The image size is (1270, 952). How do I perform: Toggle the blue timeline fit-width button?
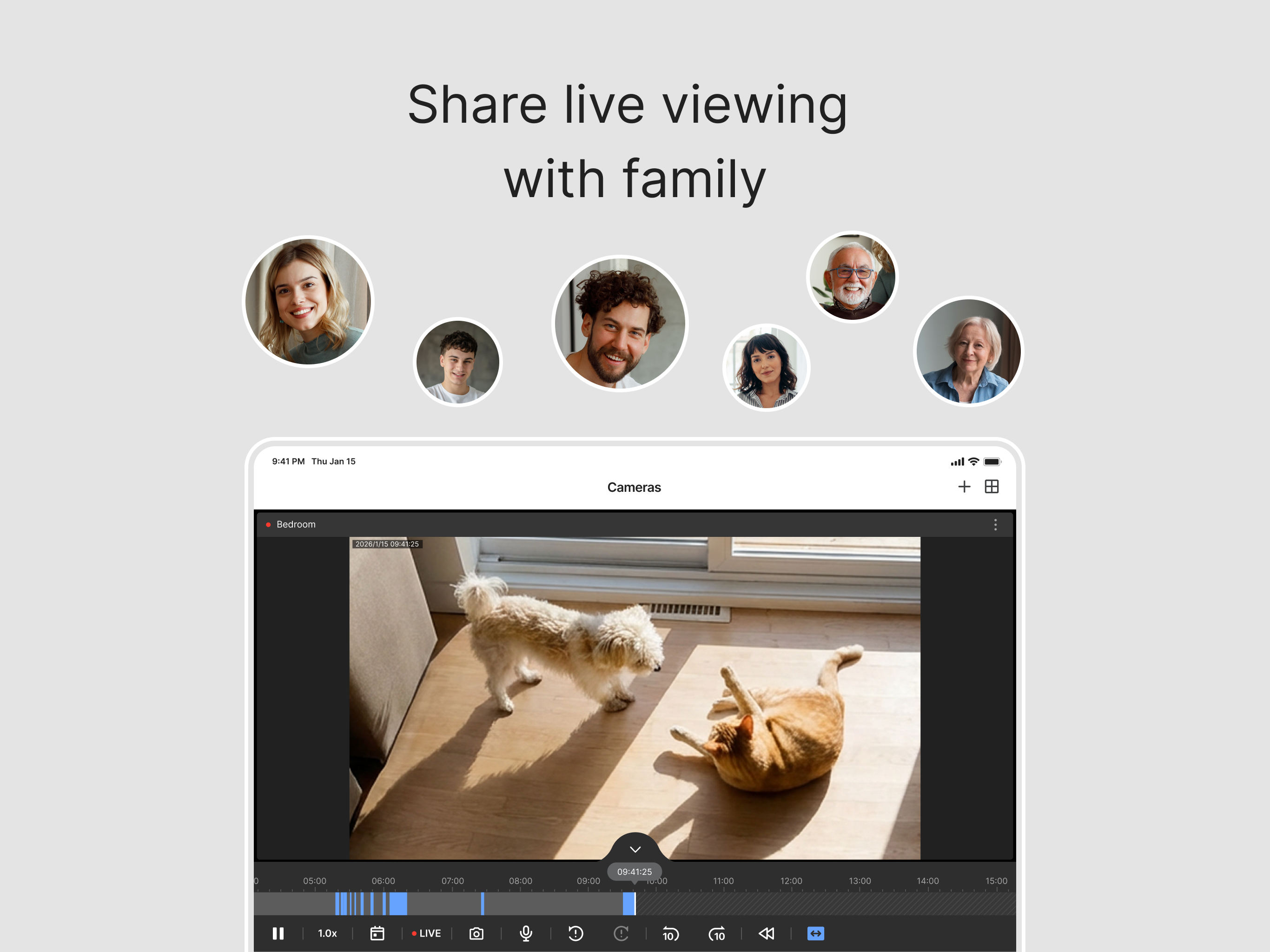click(x=816, y=933)
